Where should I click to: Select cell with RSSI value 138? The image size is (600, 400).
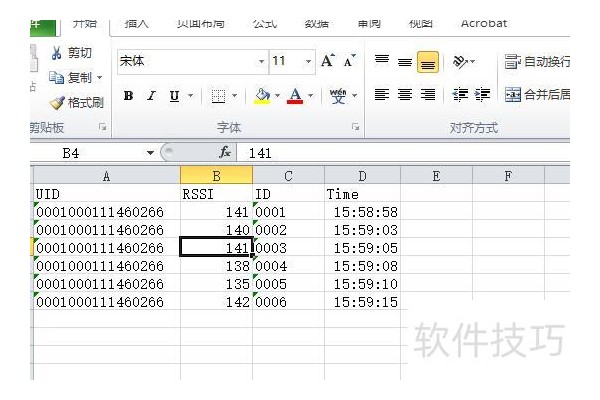tap(216, 266)
